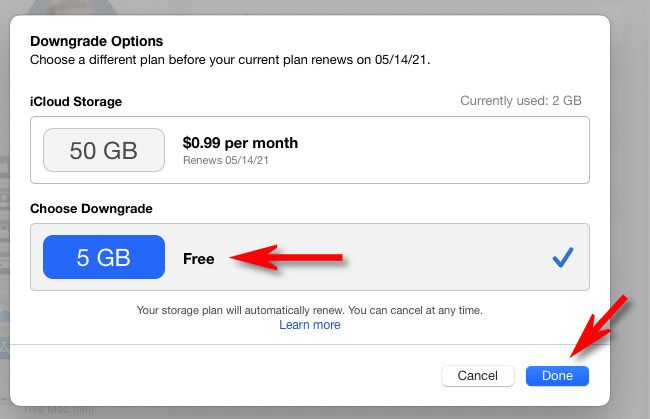
Task: Click the $0.99 per month price label
Action: pyautogui.click(x=240, y=143)
